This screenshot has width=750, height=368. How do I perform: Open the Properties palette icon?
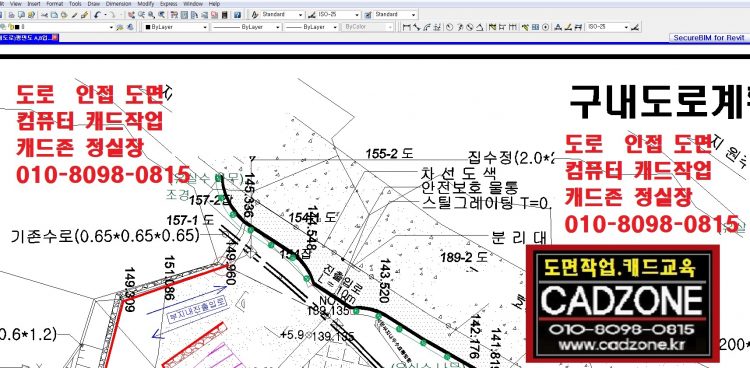tap(174, 15)
